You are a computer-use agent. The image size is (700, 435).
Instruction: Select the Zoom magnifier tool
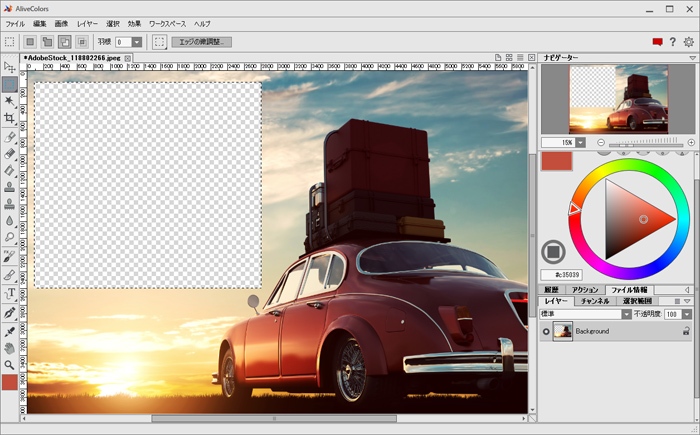click(x=9, y=365)
